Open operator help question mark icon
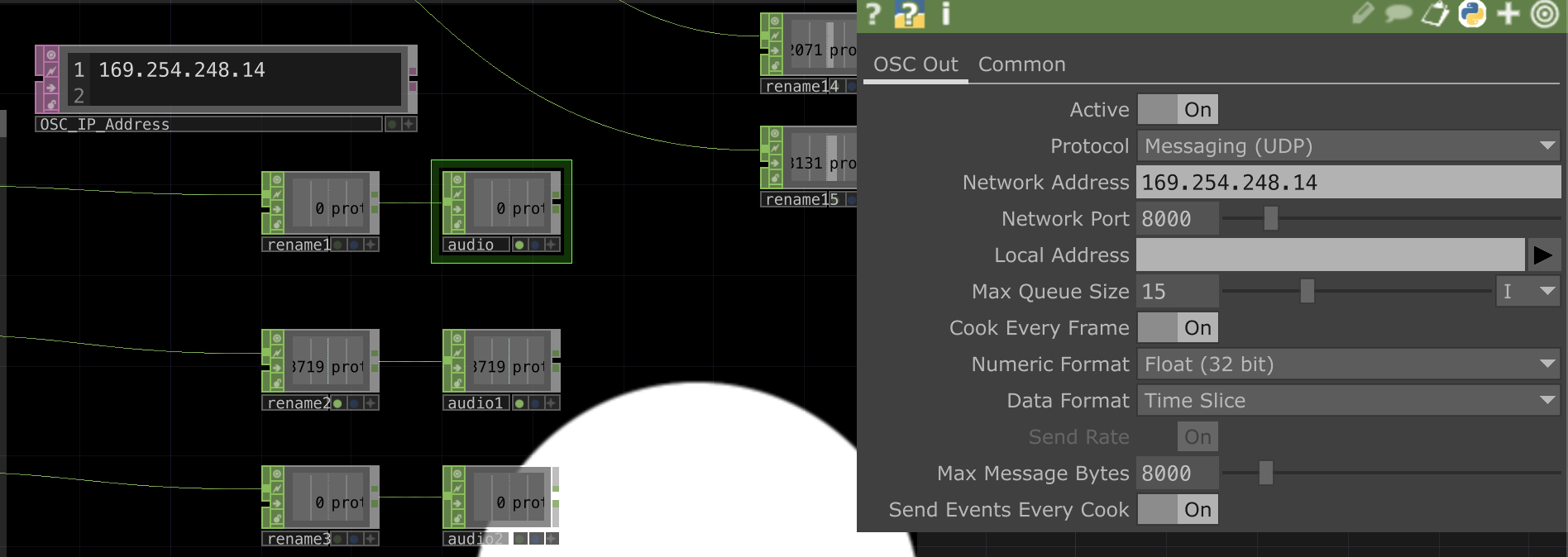The image size is (1568, 557). click(x=873, y=14)
